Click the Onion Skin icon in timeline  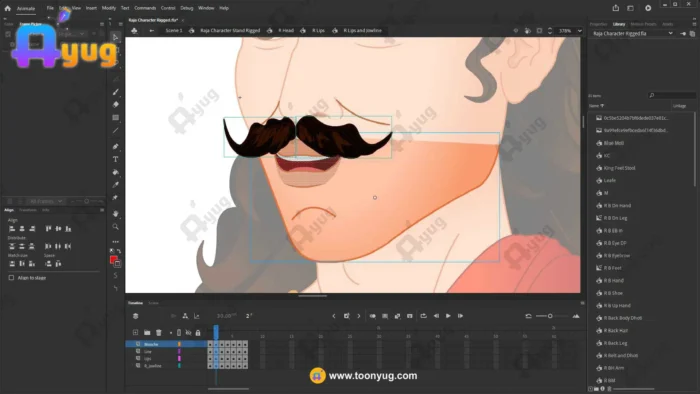point(372,316)
